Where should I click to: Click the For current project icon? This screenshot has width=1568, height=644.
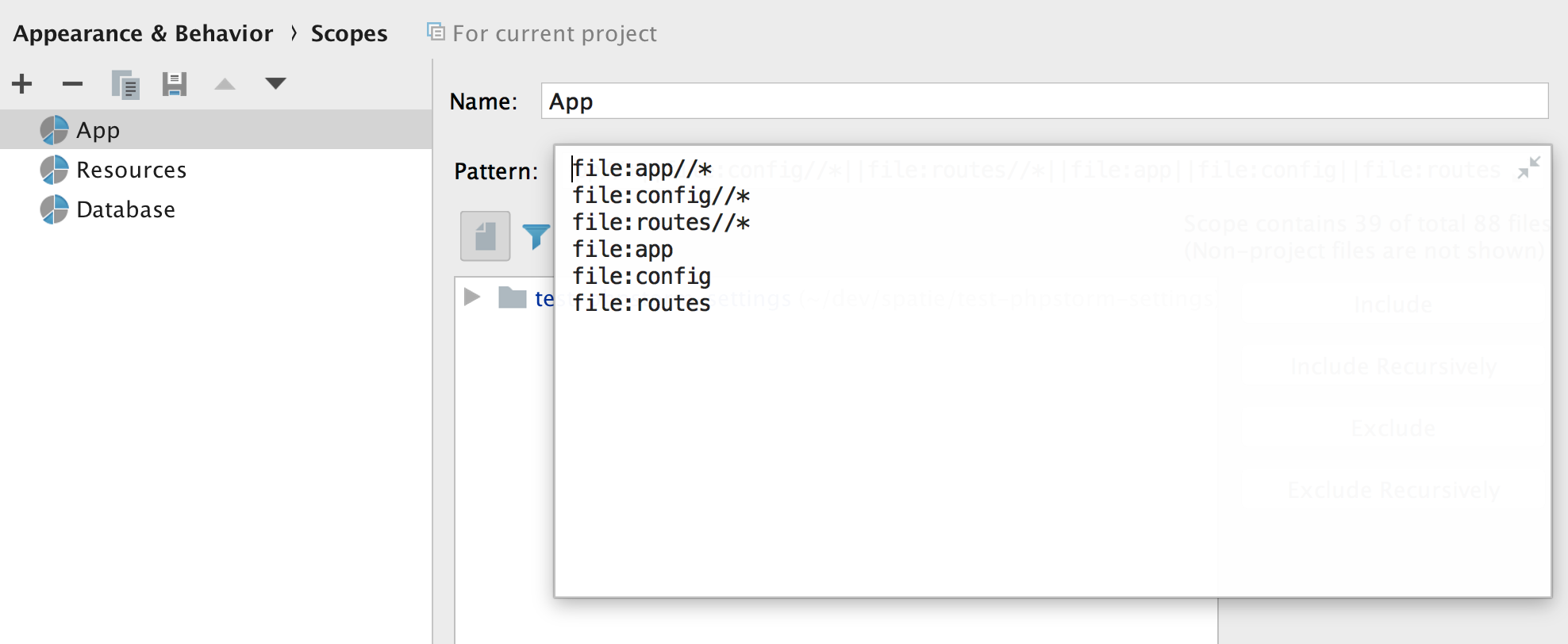click(436, 32)
